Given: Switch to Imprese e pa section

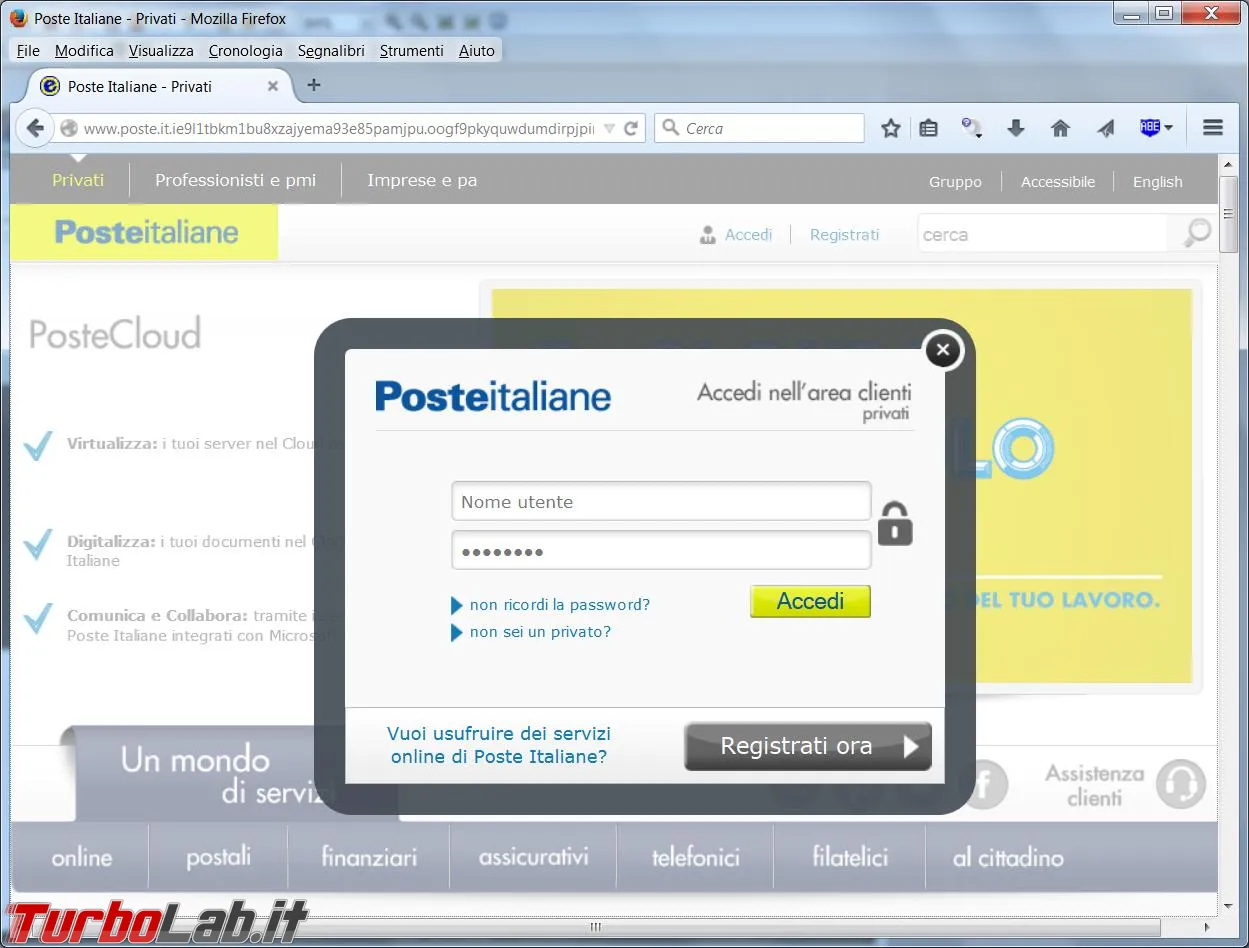Looking at the screenshot, I should tap(422, 180).
